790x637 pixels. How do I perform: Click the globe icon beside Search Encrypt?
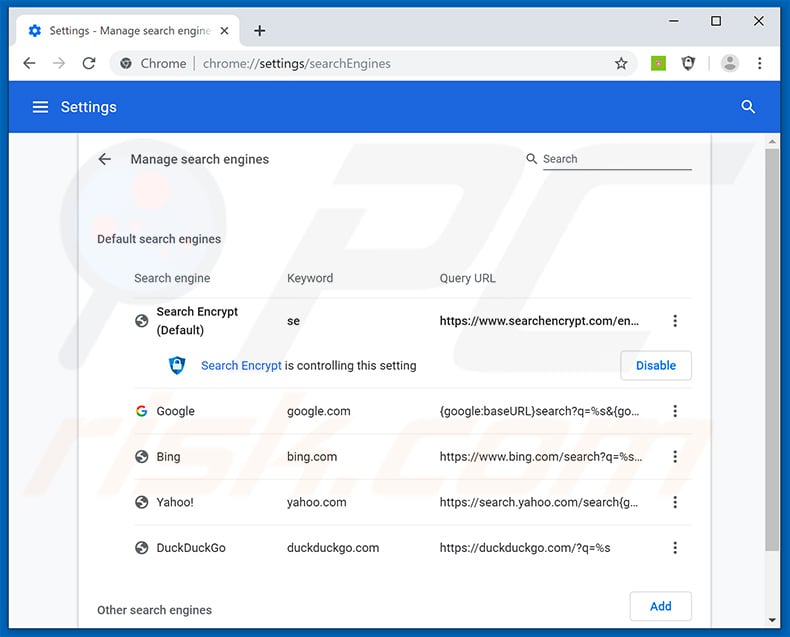(x=142, y=321)
